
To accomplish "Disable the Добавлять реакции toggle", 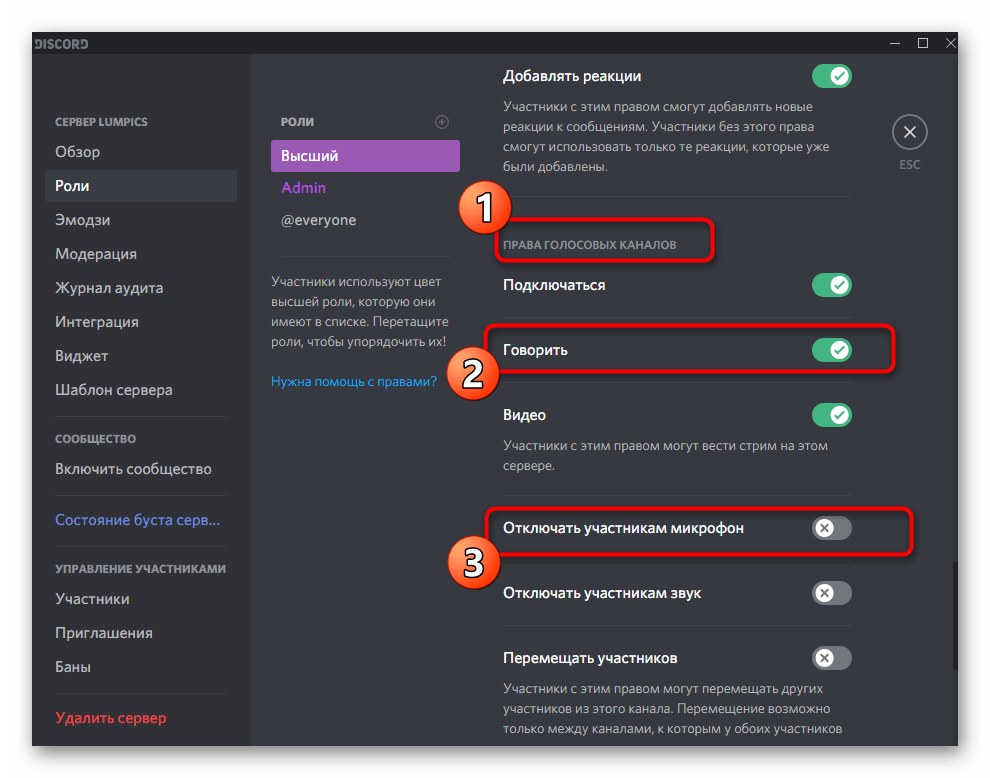I will [832, 76].
